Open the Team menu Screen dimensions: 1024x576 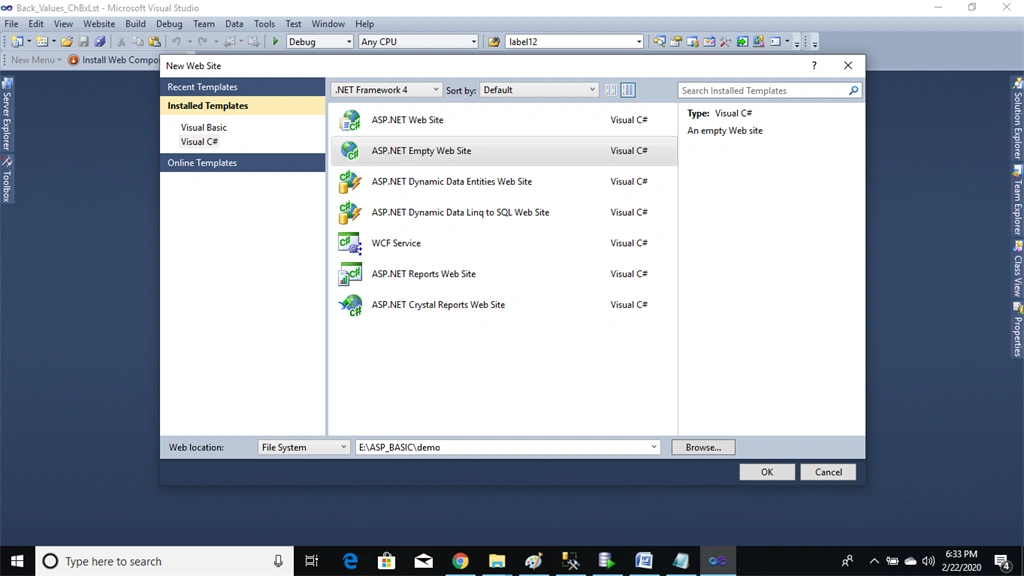pyautogui.click(x=204, y=24)
